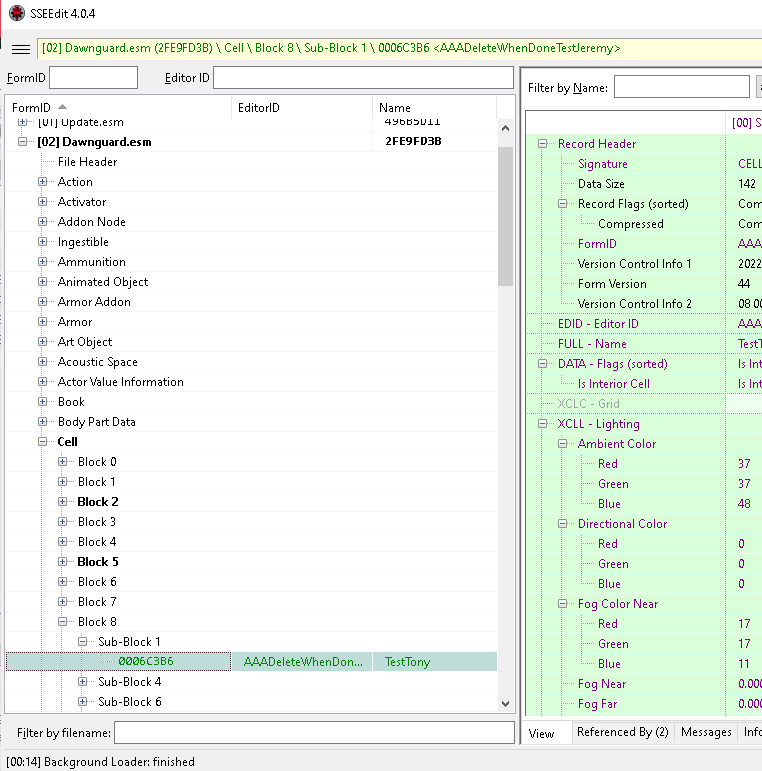This screenshot has width=762, height=771.
Task: Select the 0006C3B6 cell record row
Action: [146, 662]
